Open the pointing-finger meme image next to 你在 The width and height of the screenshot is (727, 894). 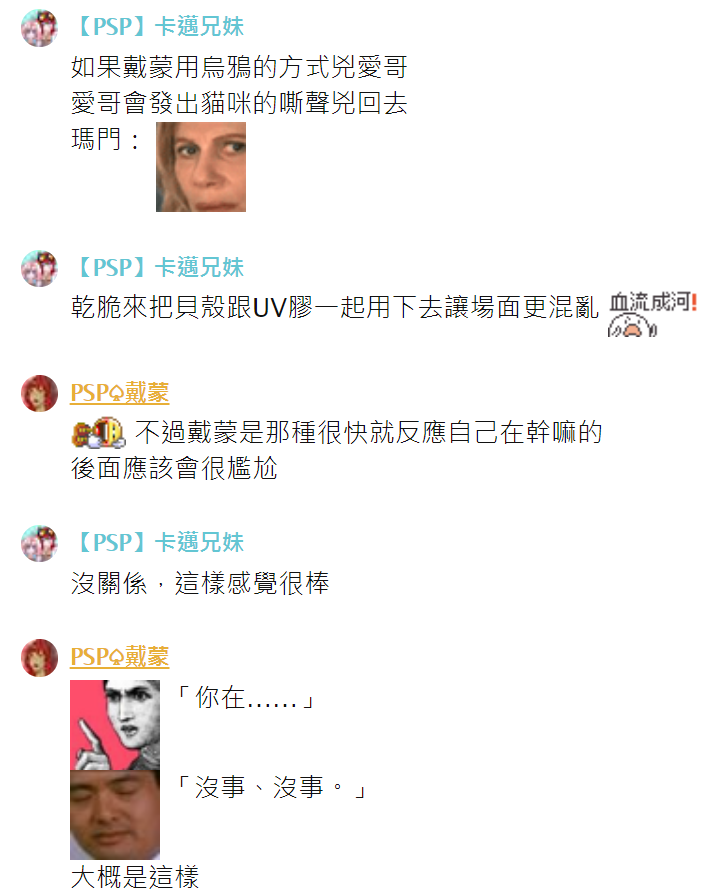click(x=115, y=725)
